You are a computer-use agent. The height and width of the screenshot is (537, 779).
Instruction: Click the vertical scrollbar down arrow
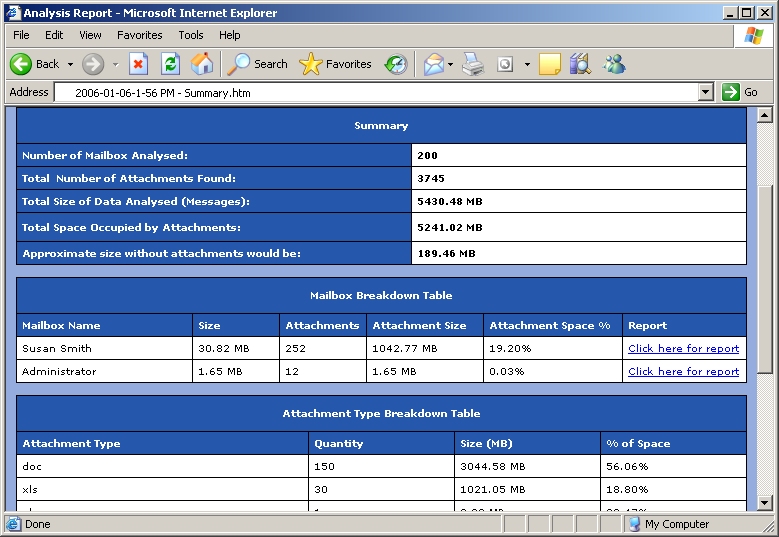tap(764, 503)
